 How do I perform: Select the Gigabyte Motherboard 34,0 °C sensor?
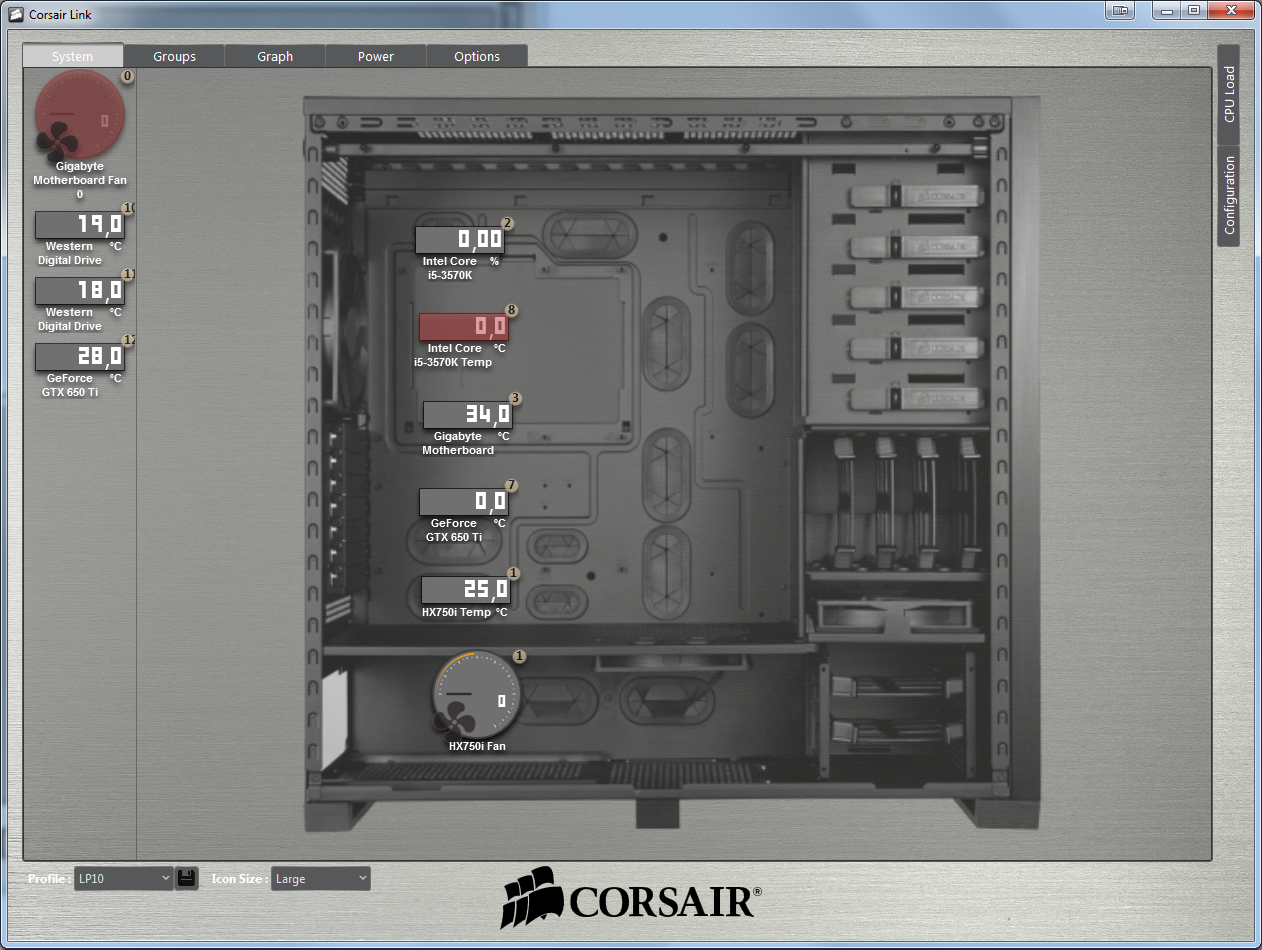pos(468,415)
